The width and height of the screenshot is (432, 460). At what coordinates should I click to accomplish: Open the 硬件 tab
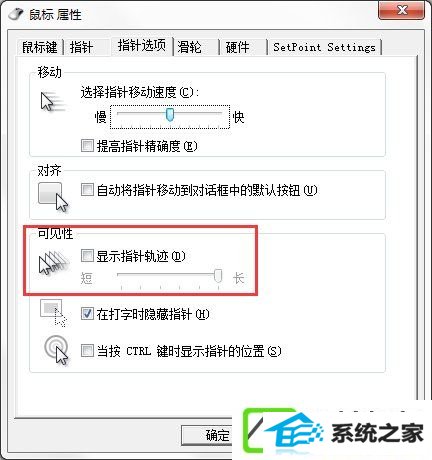(x=237, y=47)
